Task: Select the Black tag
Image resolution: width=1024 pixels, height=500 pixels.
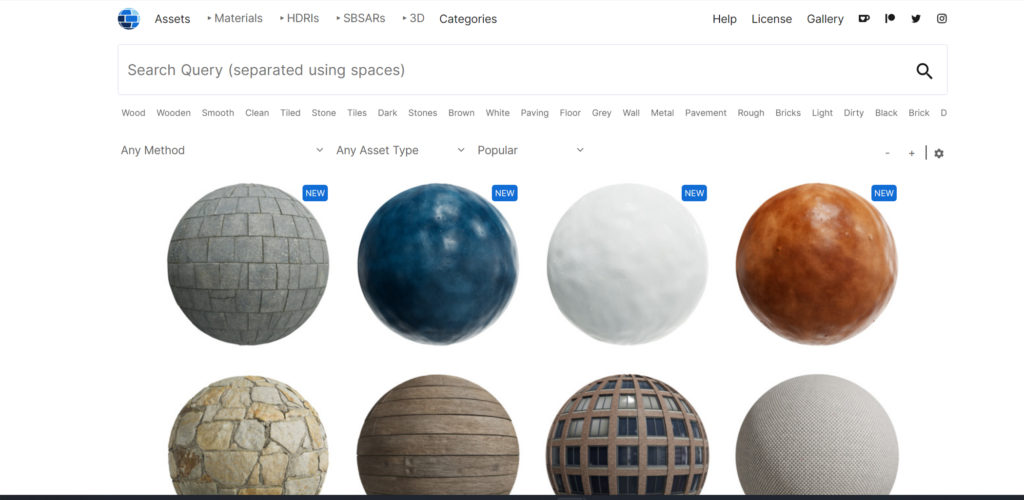Action: 886,113
